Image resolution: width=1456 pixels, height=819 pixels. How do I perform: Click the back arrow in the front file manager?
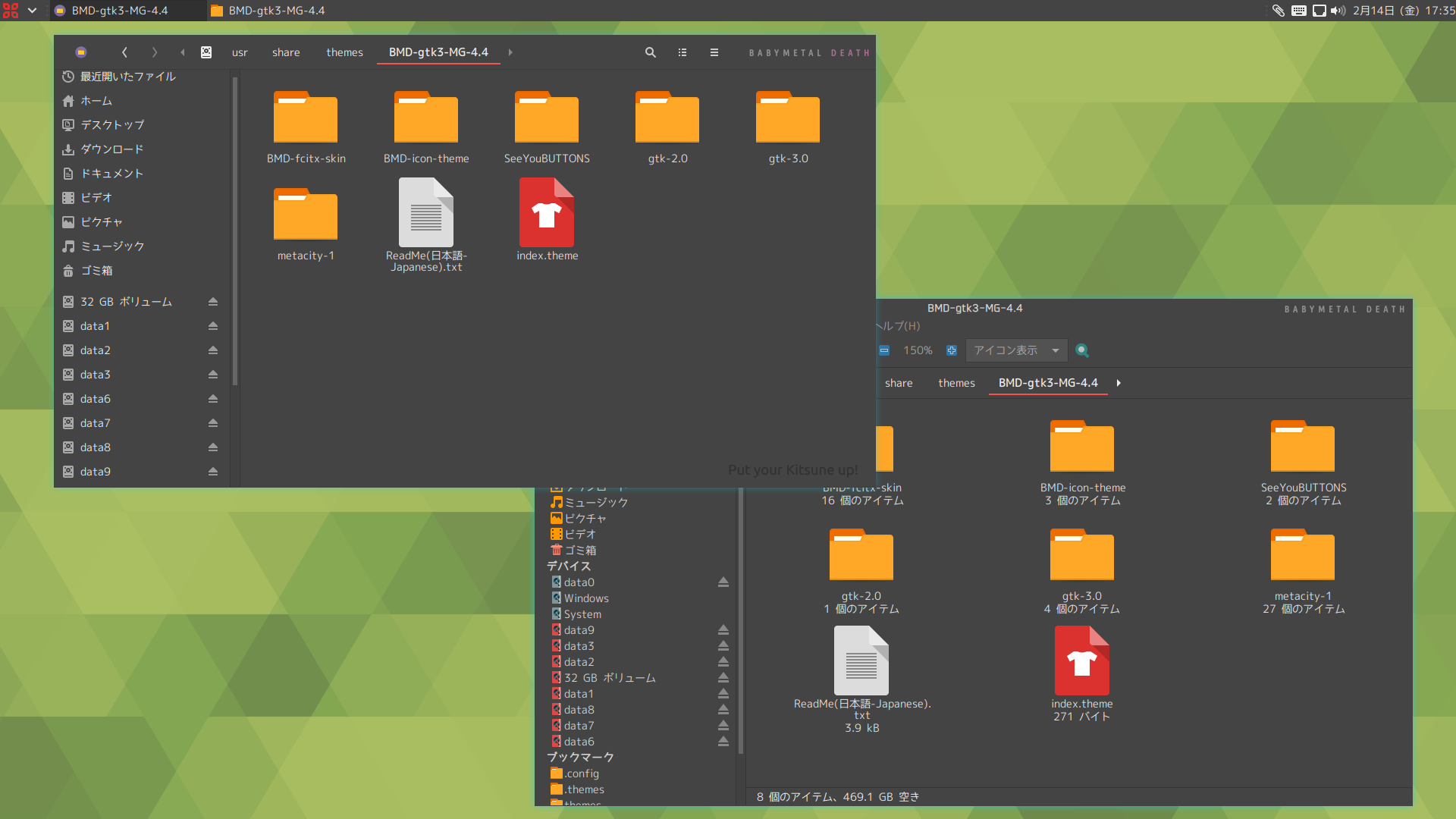124,52
